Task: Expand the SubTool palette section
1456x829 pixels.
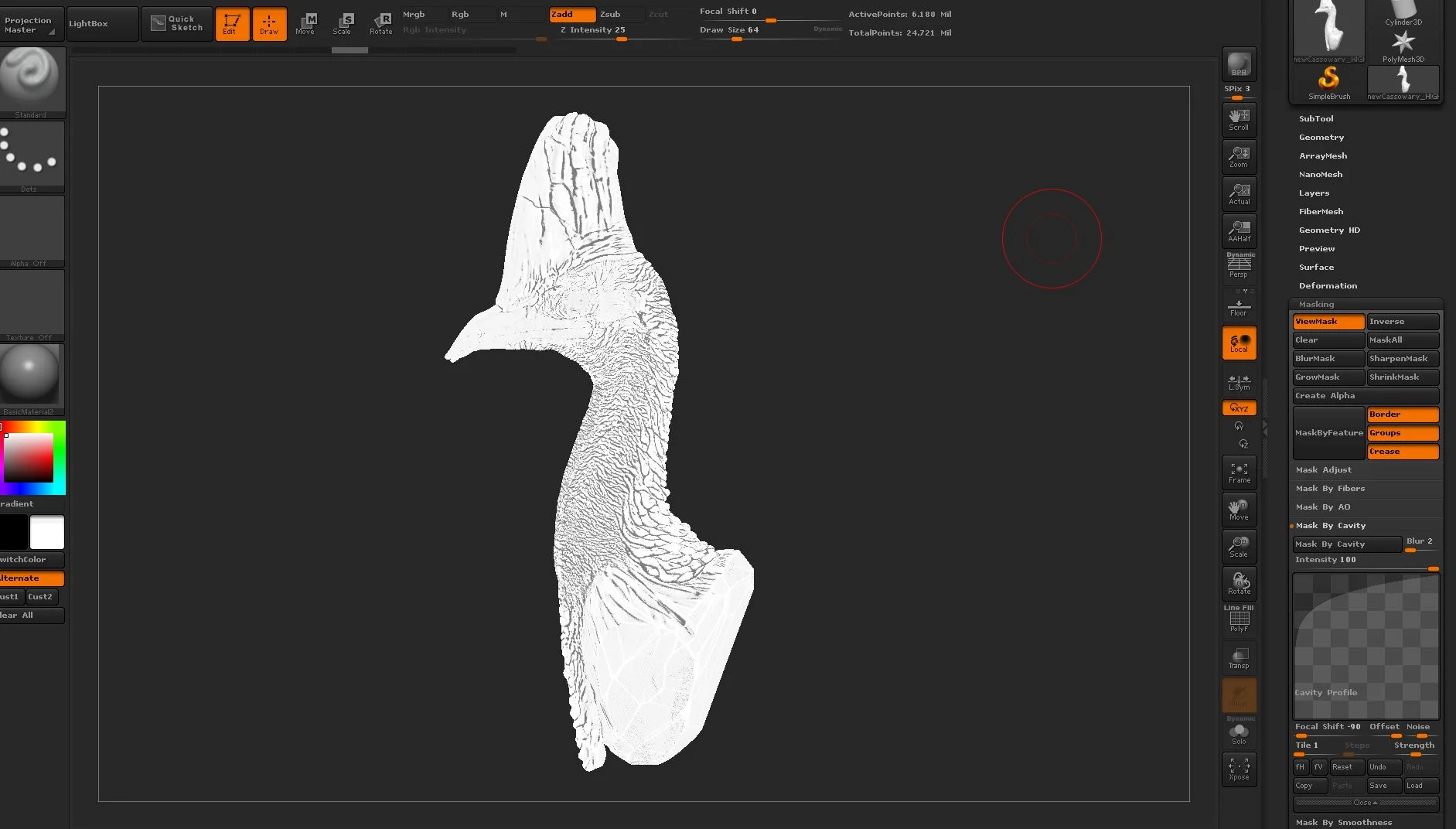Action: (x=1316, y=119)
